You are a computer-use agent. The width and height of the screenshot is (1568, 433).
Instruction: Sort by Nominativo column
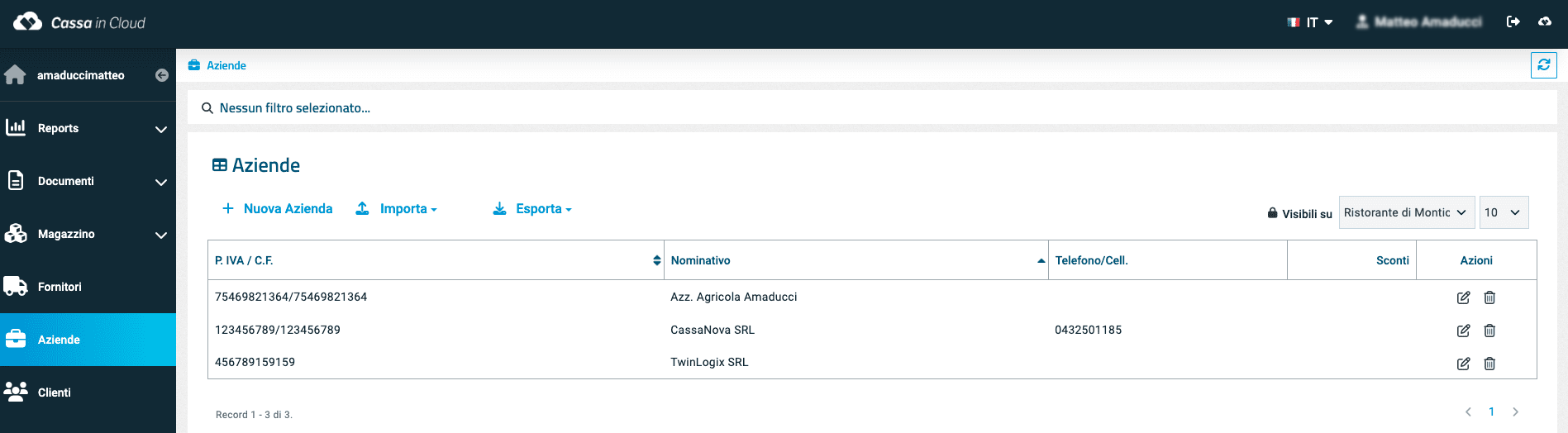(856, 260)
